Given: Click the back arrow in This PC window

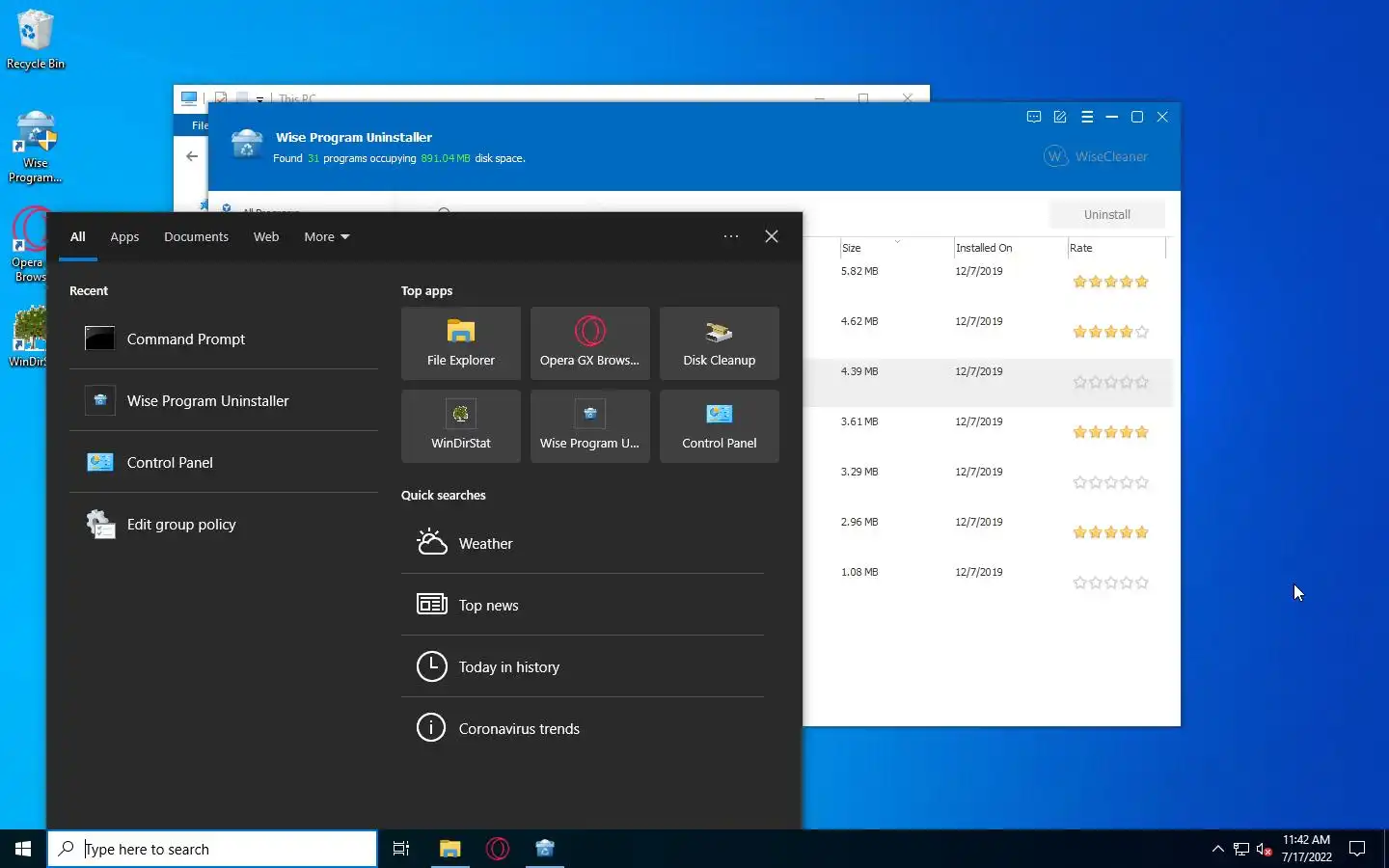Looking at the screenshot, I should click(x=192, y=156).
